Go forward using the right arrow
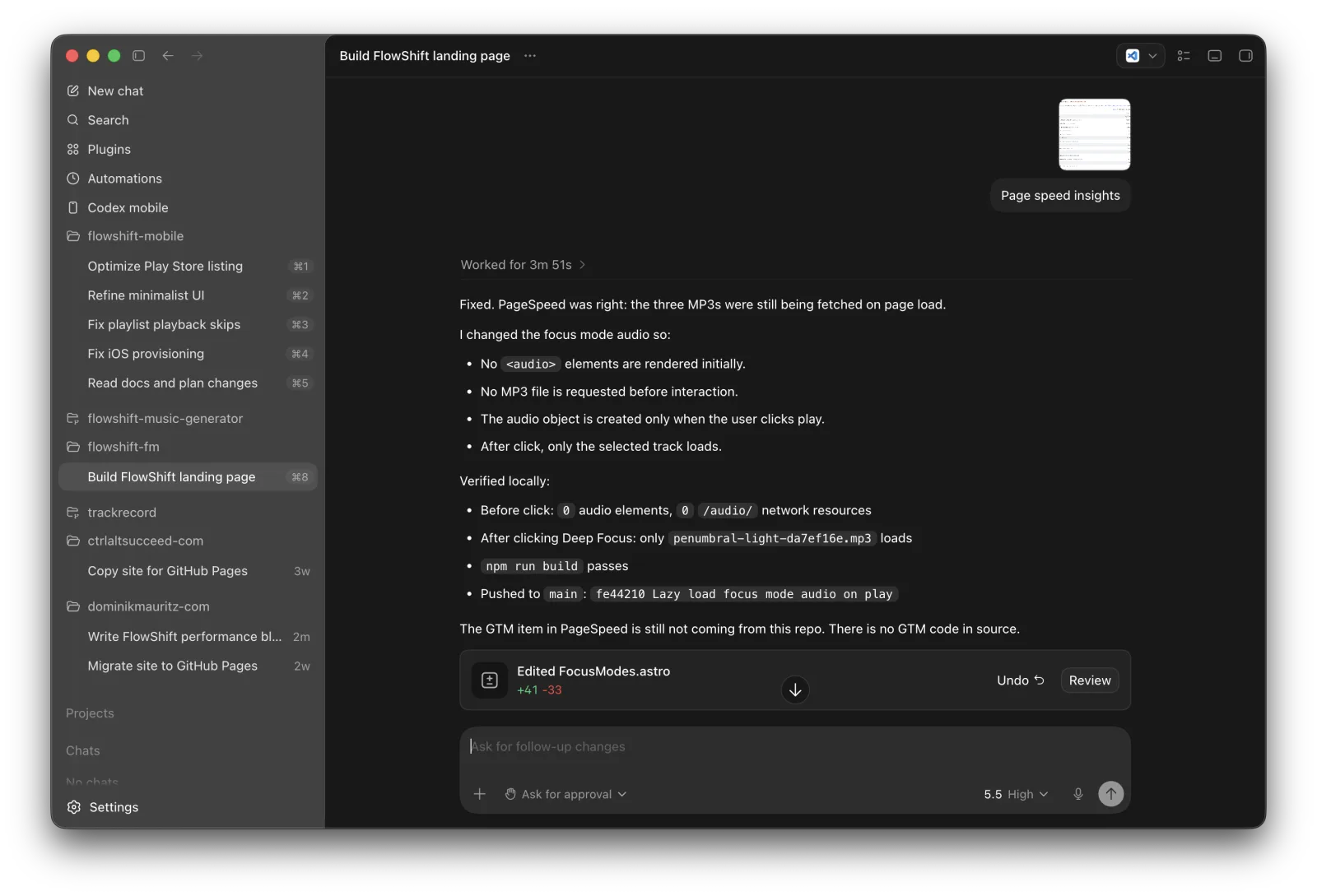 pyautogui.click(x=197, y=56)
